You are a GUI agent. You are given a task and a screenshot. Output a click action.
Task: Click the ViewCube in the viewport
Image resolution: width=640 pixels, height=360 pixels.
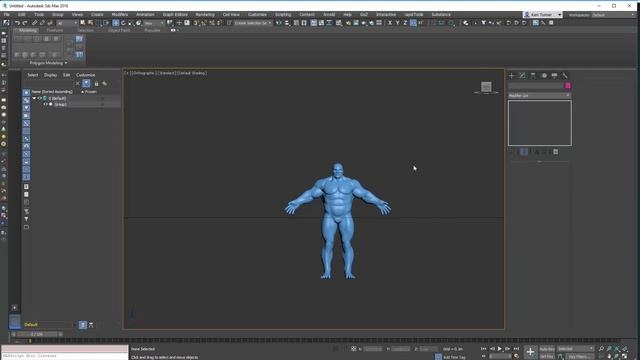point(486,87)
